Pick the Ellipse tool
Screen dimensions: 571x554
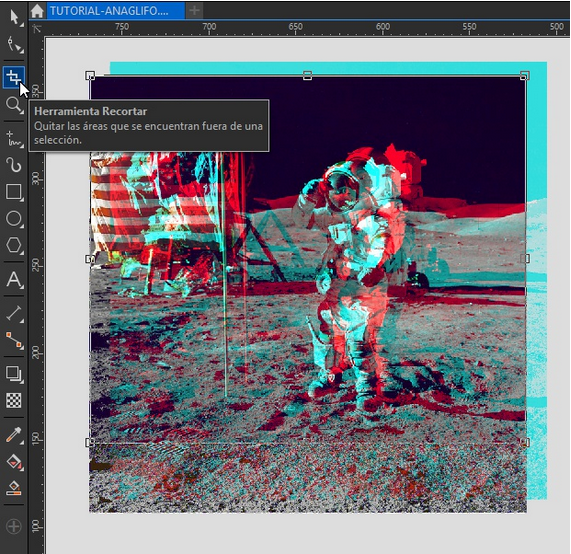[14, 219]
